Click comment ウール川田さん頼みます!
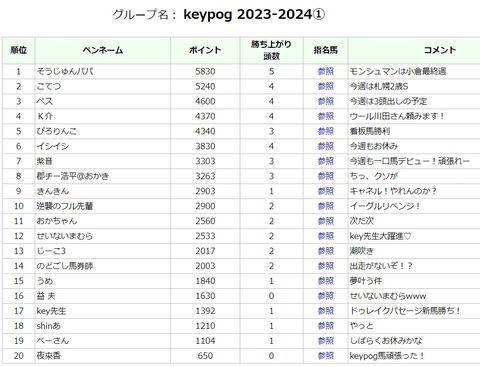Image resolution: width=480 pixels, height=367 pixels. point(397,116)
